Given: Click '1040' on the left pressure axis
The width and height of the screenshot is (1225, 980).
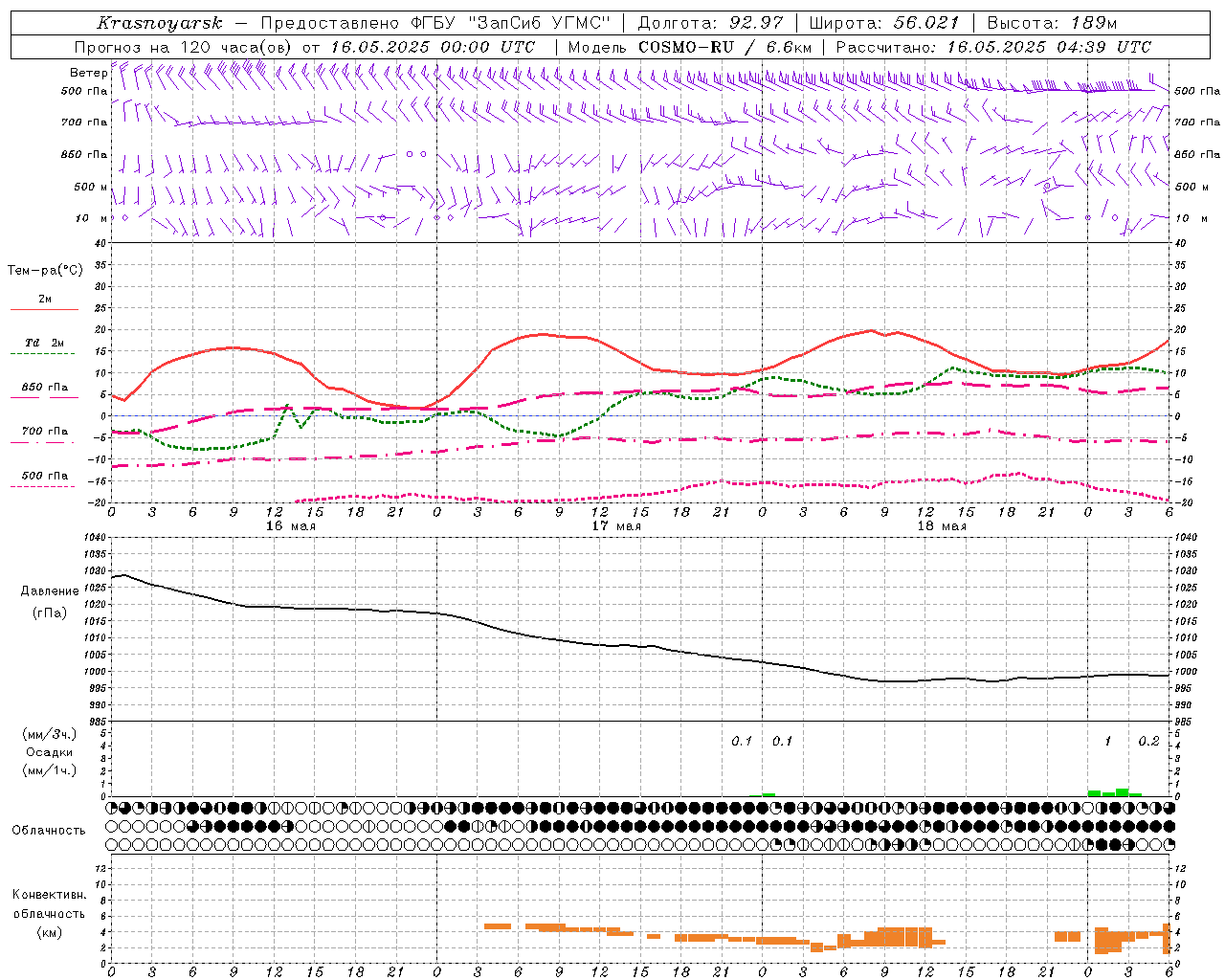Looking at the screenshot, I should (x=95, y=538).
